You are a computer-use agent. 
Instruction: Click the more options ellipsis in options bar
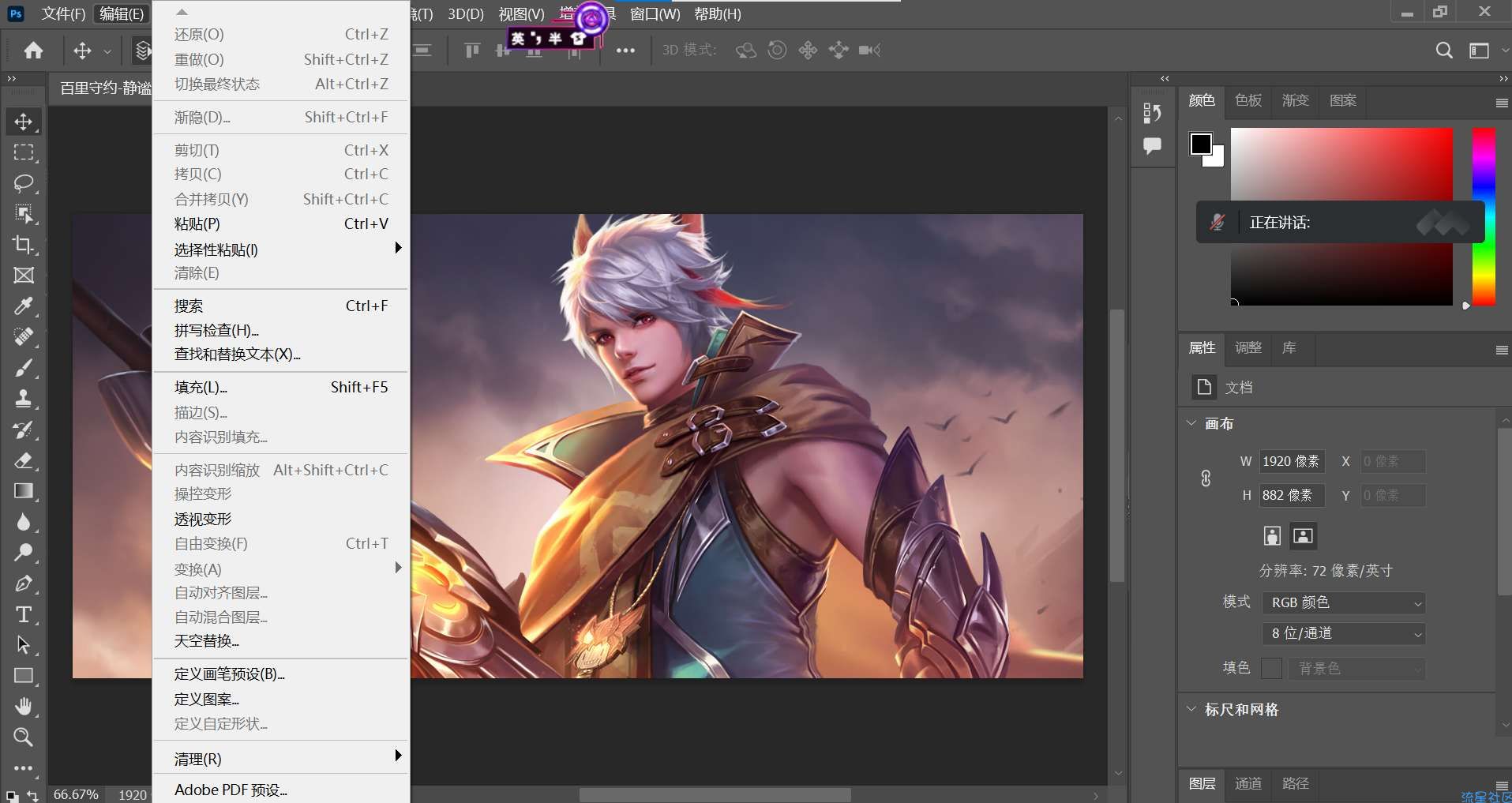[625, 51]
